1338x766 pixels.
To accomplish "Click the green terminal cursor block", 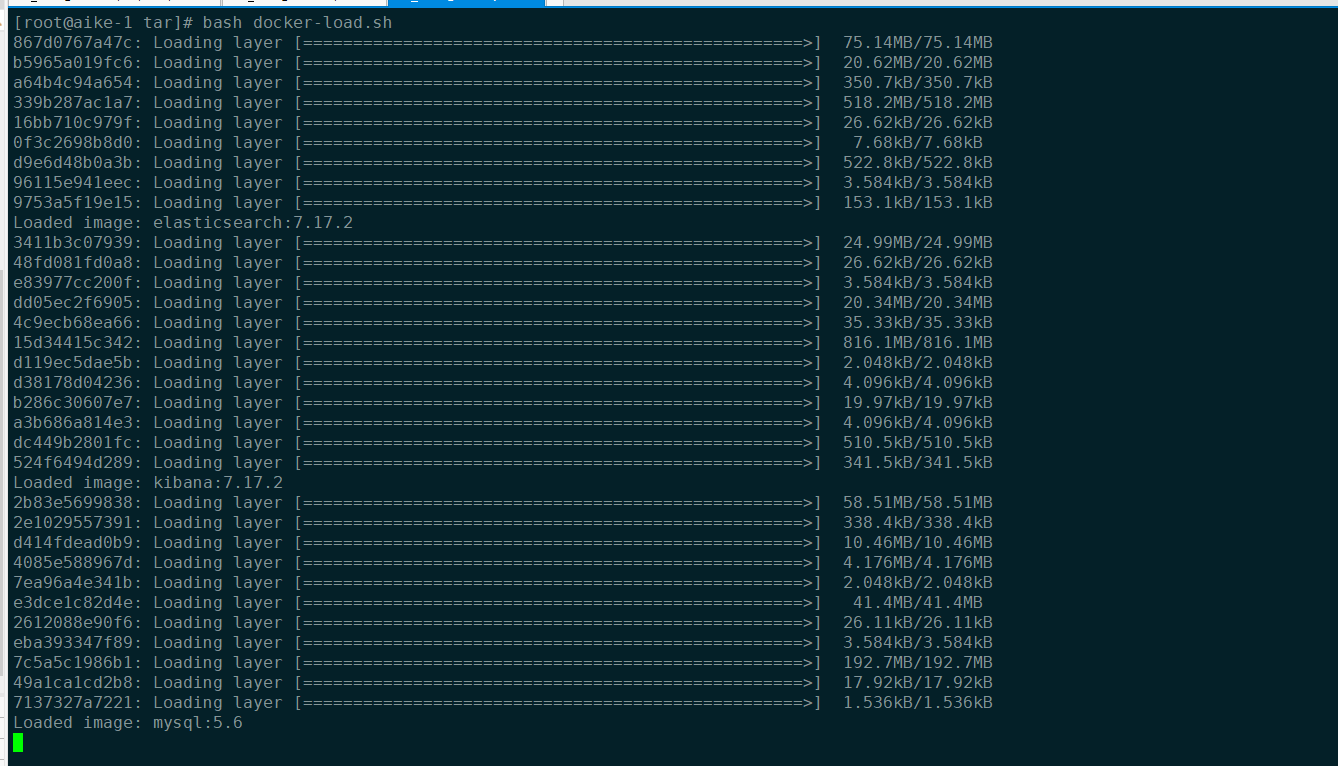I will point(18,743).
